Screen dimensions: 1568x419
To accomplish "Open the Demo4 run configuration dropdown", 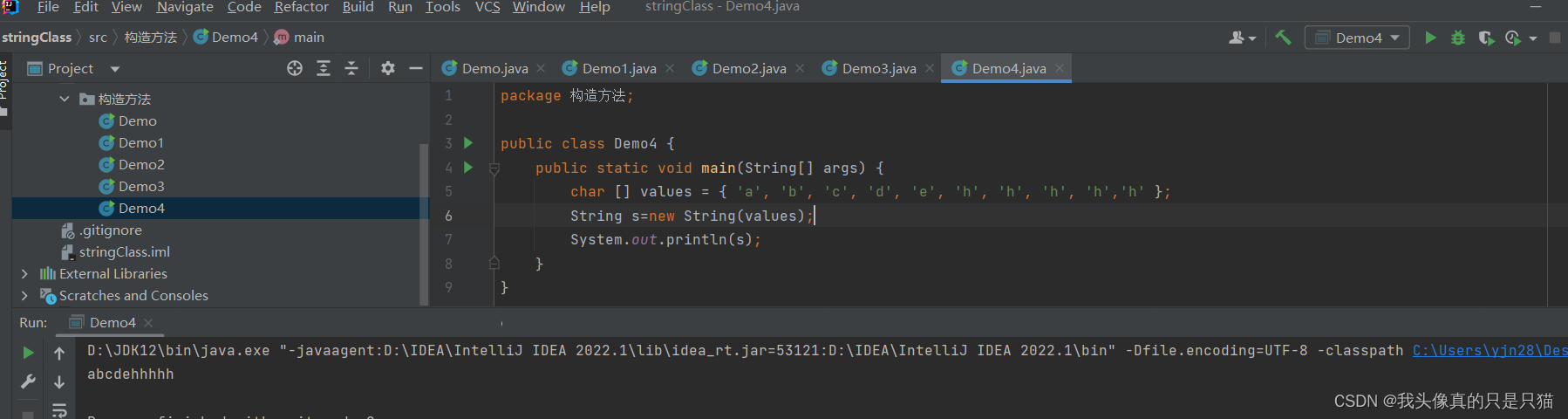I will click(x=1357, y=38).
